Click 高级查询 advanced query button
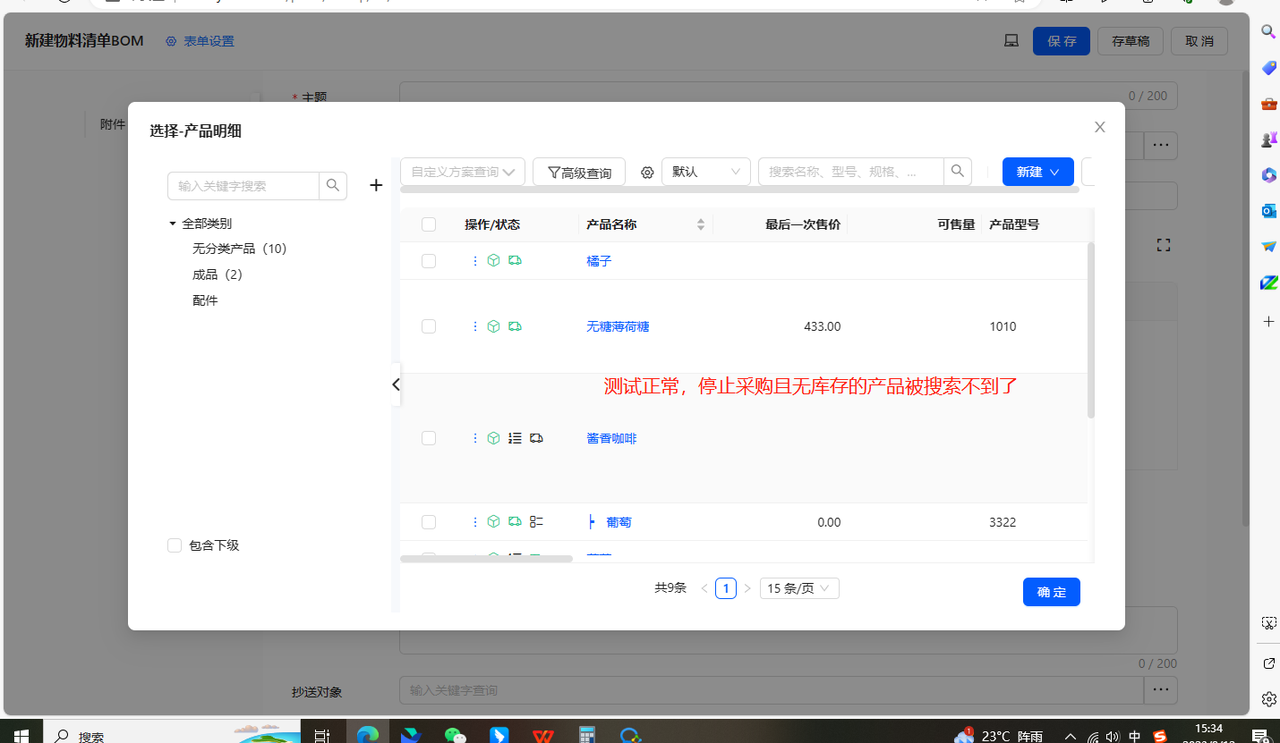The image size is (1280, 743). (579, 172)
